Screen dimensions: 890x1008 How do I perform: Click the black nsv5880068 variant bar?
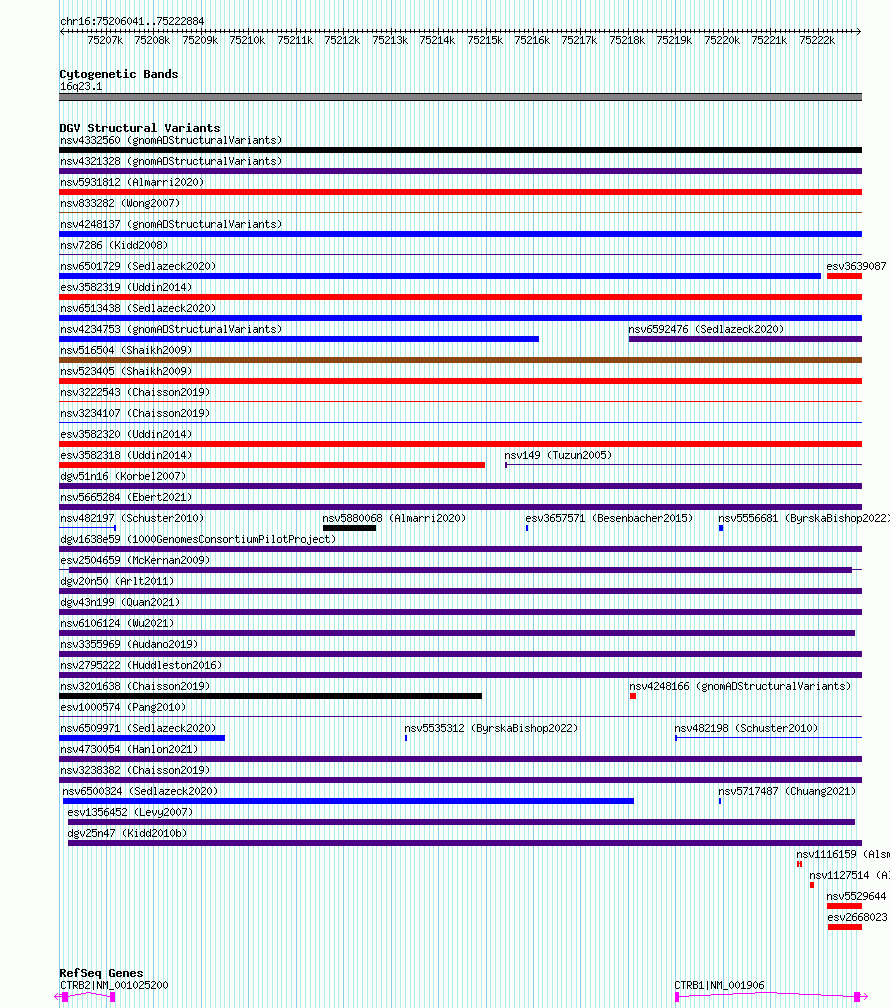point(349,528)
